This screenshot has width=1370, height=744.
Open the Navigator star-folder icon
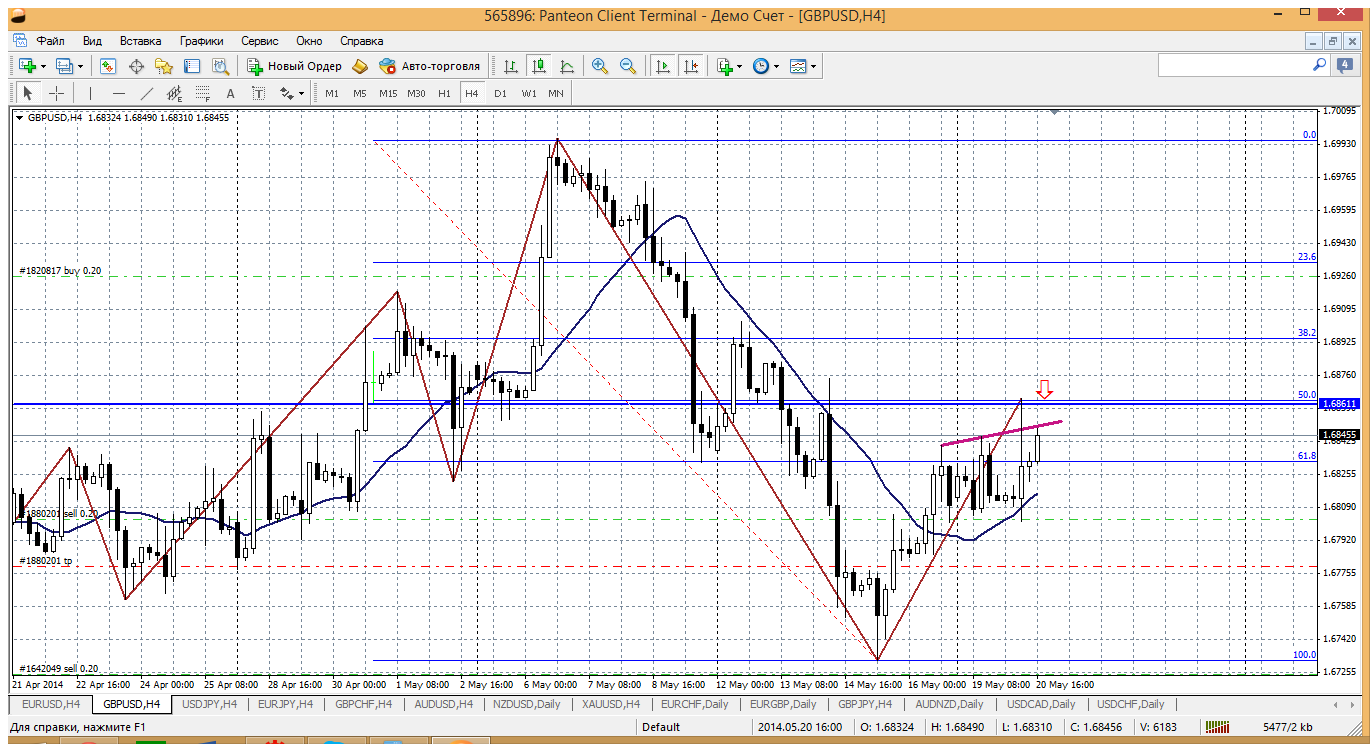point(164,66)
